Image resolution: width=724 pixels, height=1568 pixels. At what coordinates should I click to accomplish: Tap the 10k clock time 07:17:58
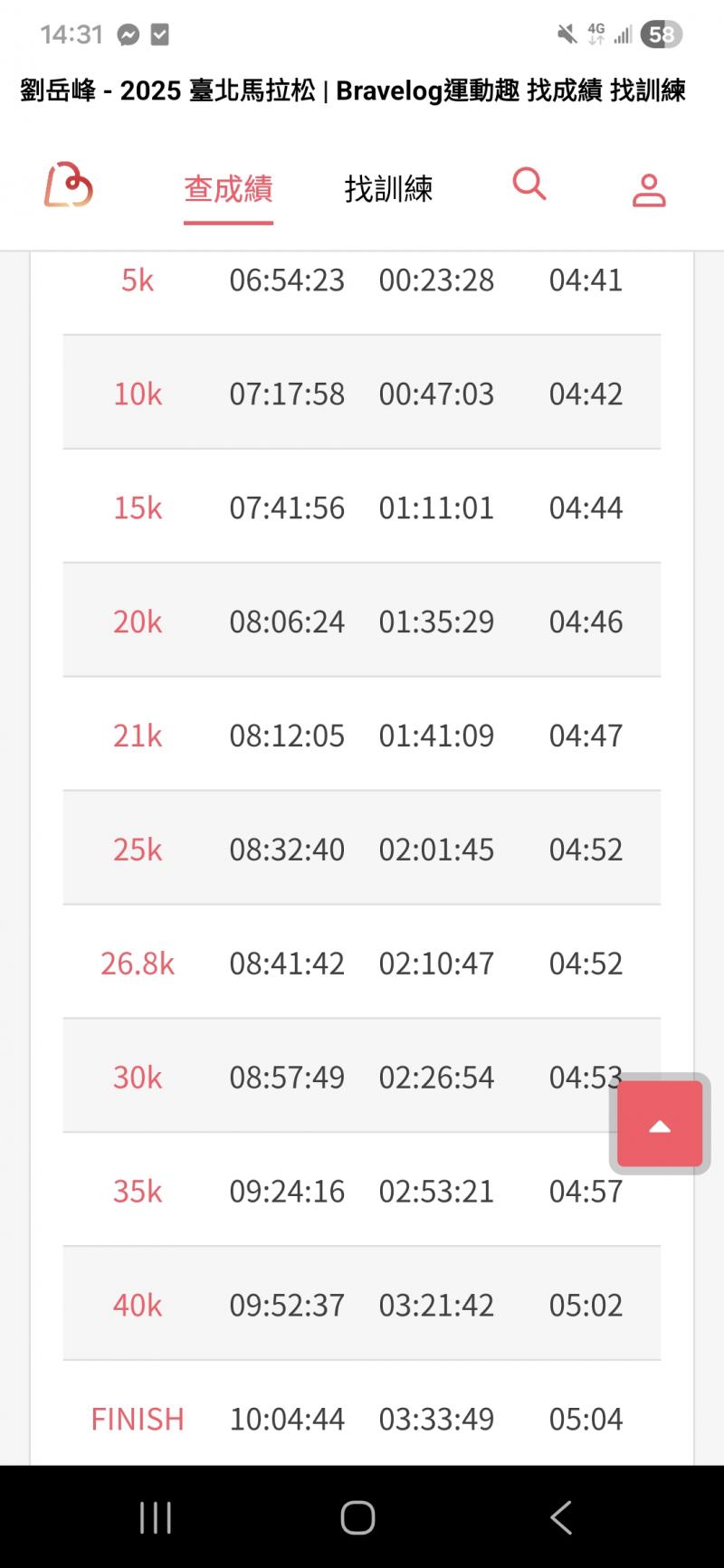[287, 394]
